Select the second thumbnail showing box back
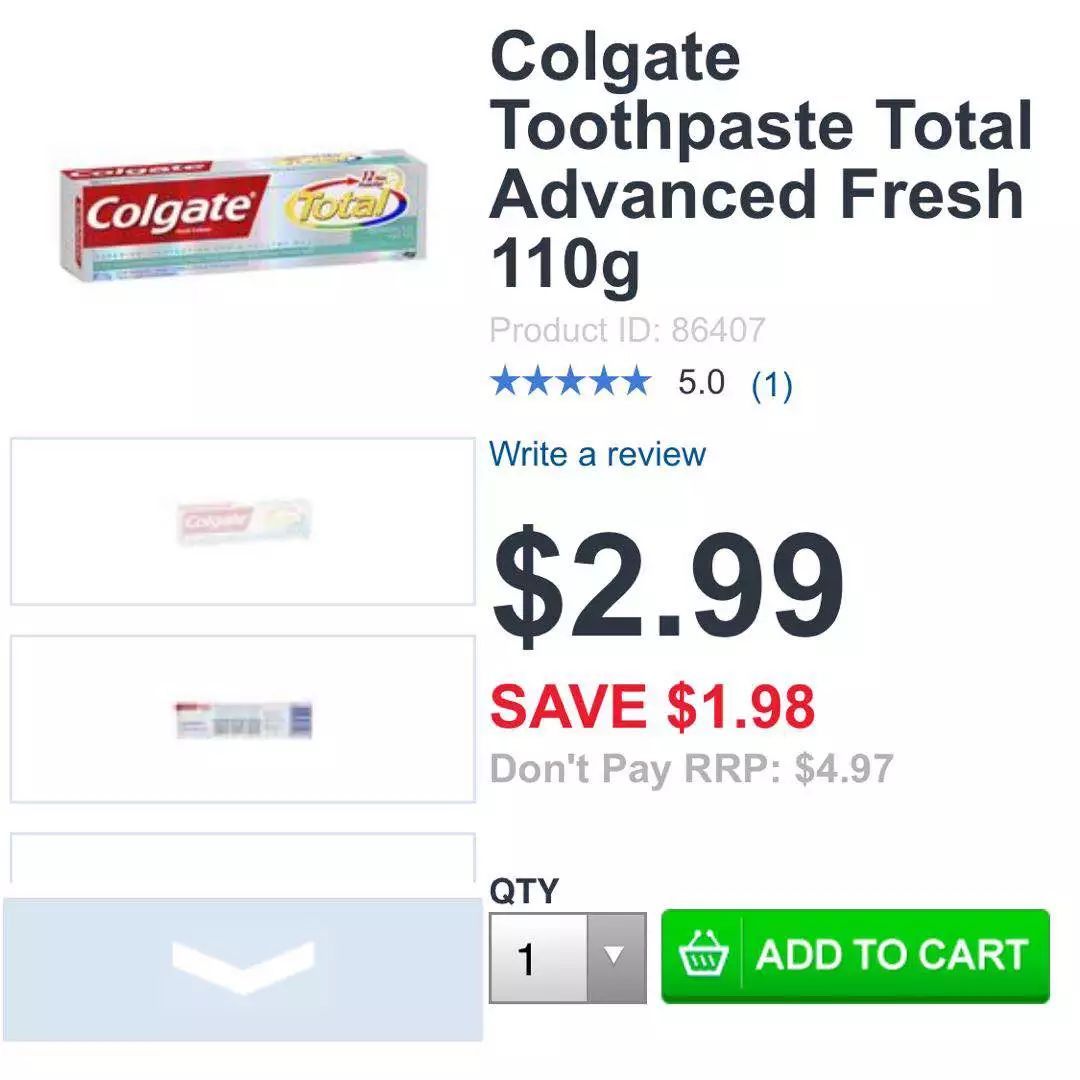This screenshot has width=1080, height=1080. [242, 719]
